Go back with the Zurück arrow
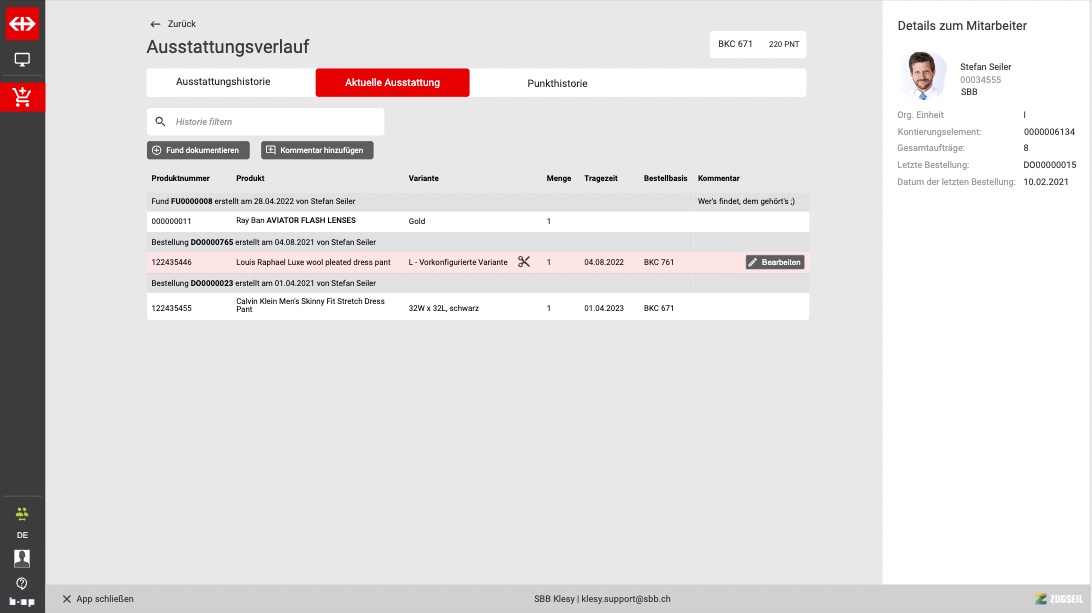 tap(155, 24)
